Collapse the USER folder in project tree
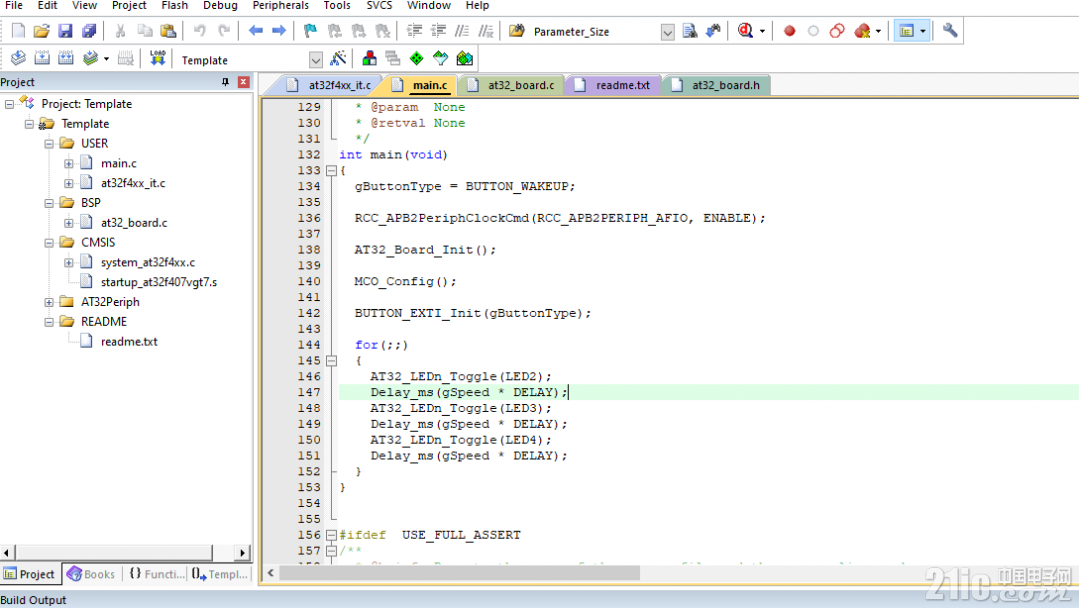The height and width of the screenshot is (610, 1079). click(x=49, y=144)
